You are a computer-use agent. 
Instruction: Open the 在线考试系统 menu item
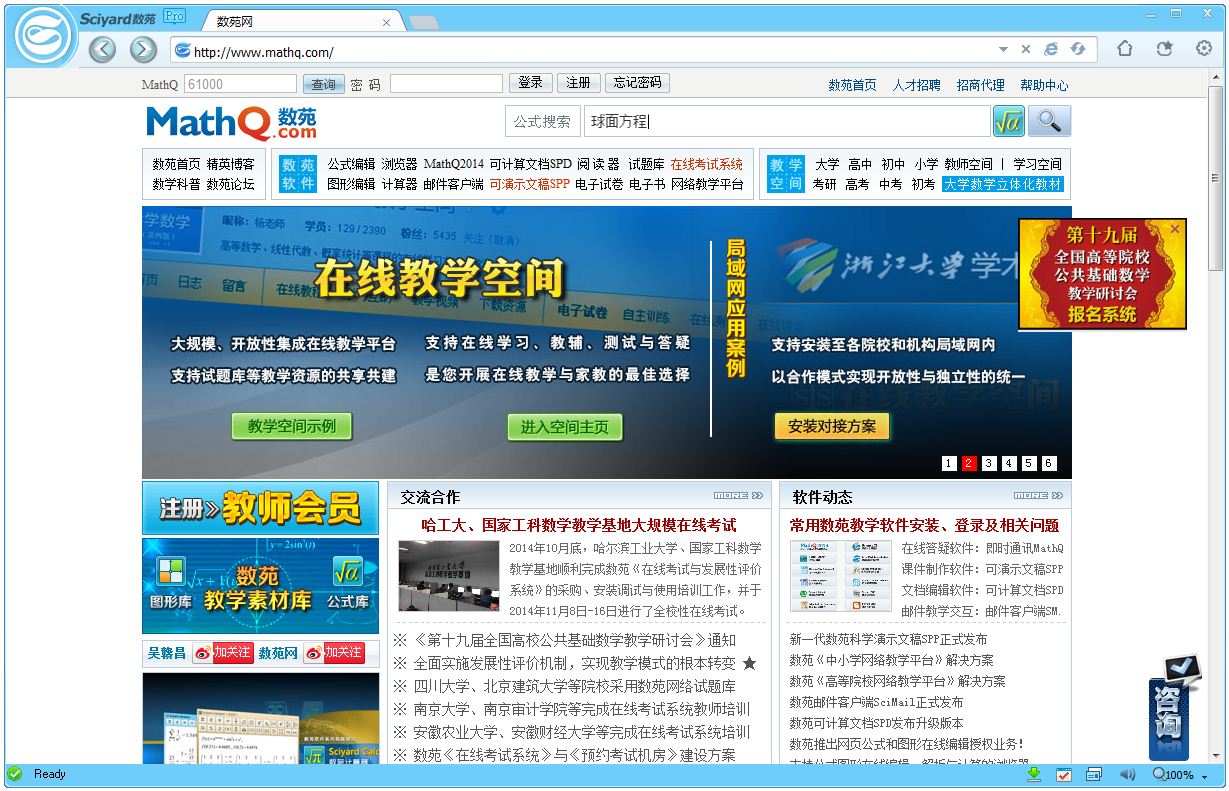[707, 164]
